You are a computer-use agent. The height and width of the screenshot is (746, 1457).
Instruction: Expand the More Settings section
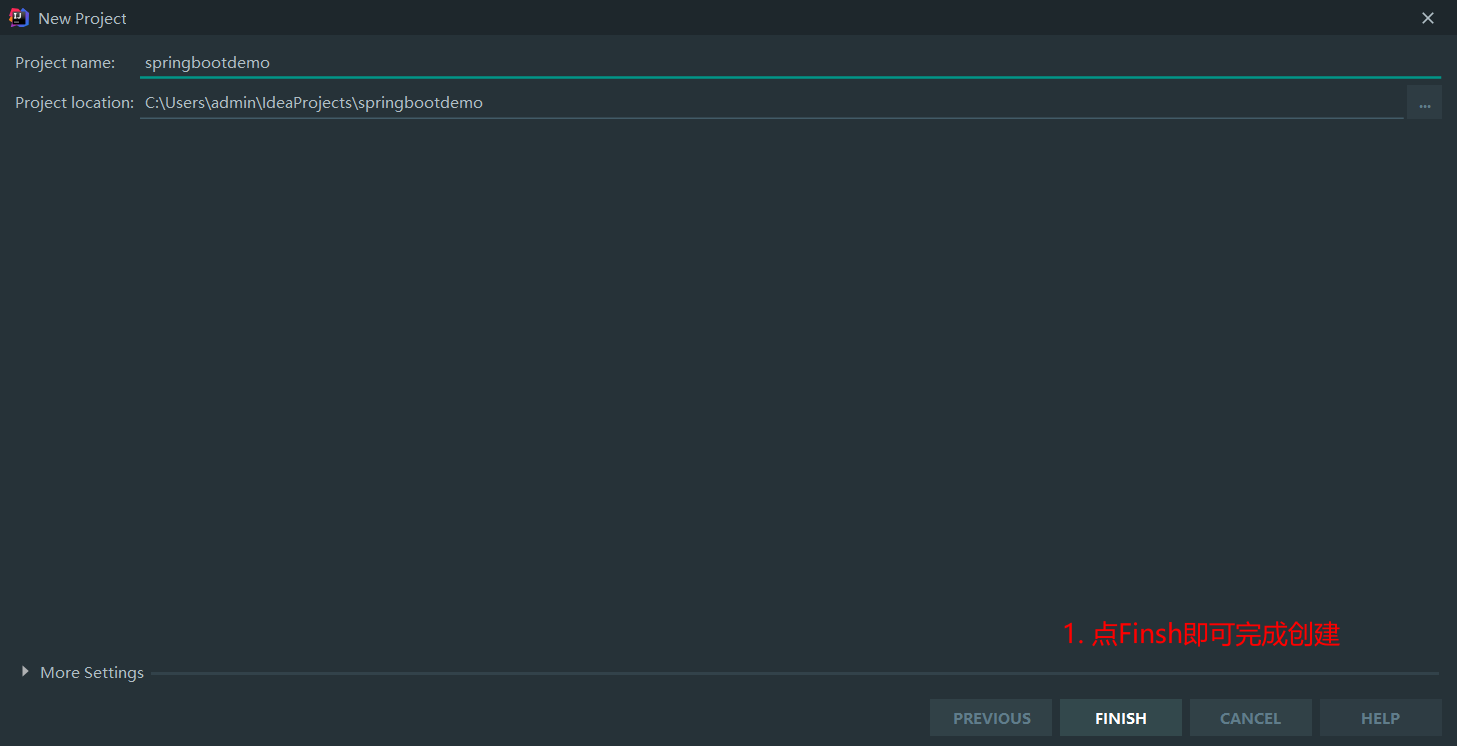coord(82,672)
